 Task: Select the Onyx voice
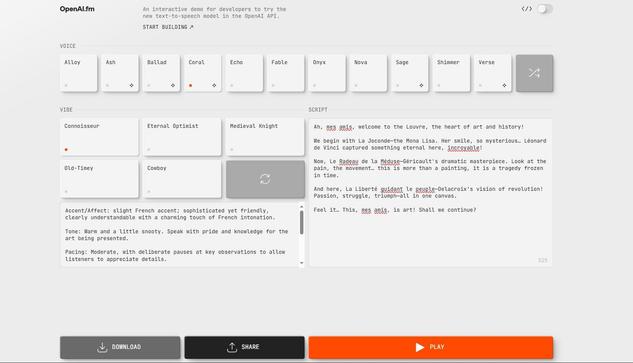pyautogui.click(x=327, y=73)
